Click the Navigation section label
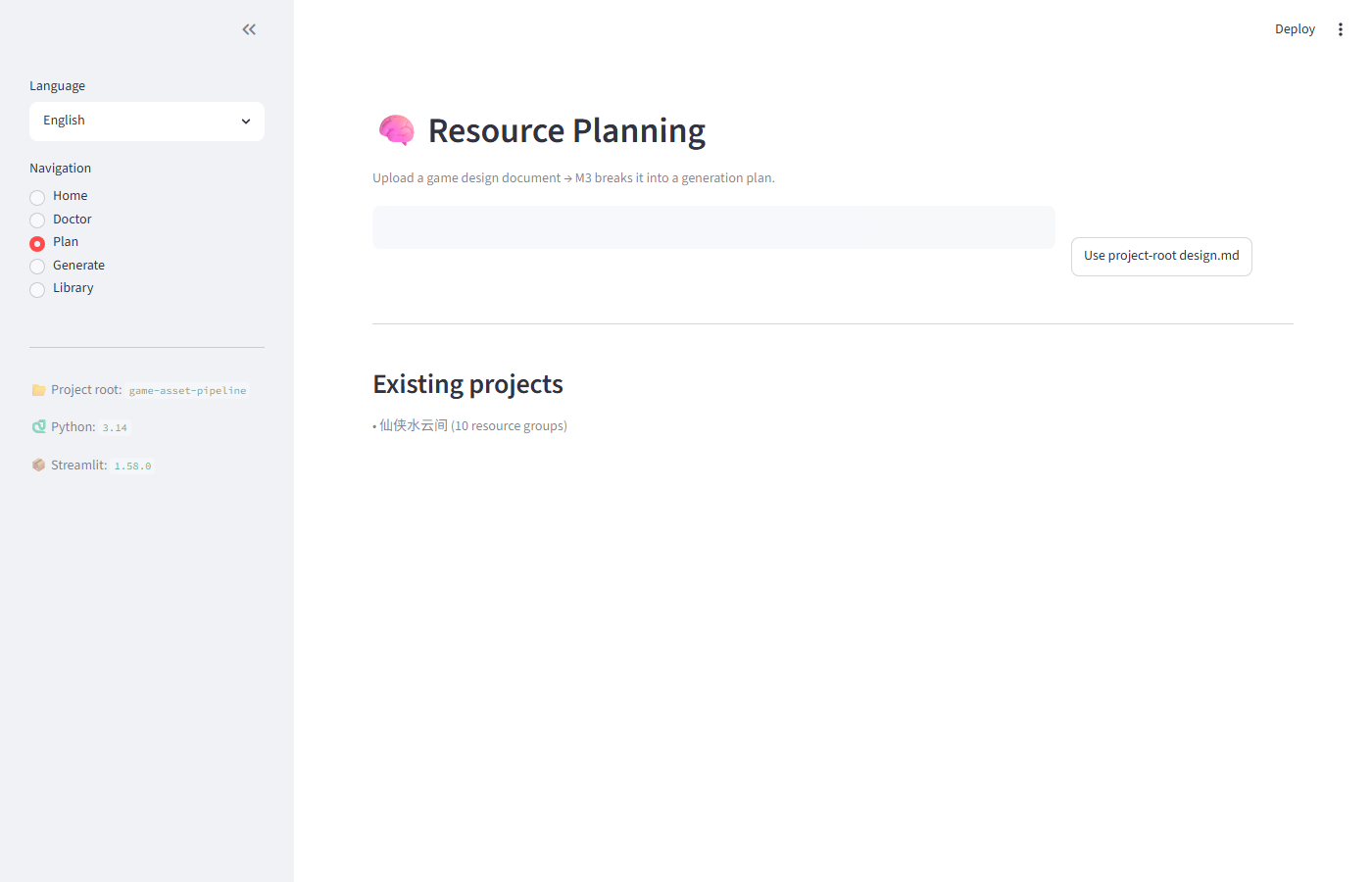This screenshot has height=882, width=1372. [60, 169]
